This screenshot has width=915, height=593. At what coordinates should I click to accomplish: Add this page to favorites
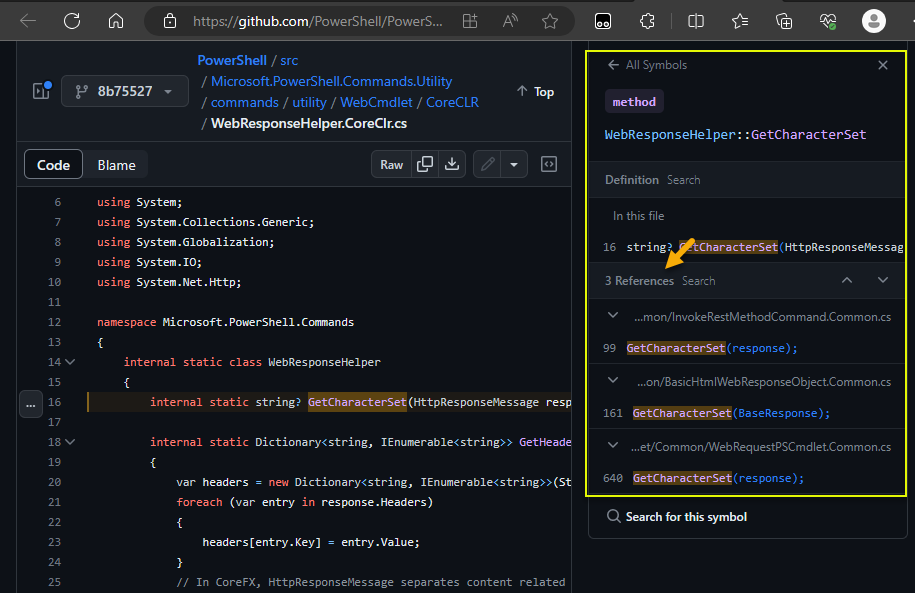549,21
